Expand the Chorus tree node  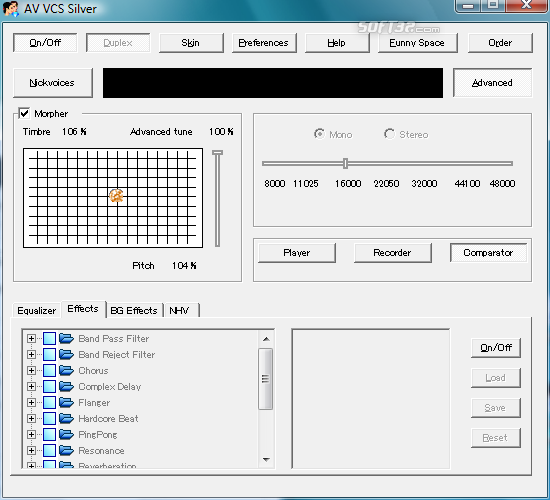click(x=31, y=371)
